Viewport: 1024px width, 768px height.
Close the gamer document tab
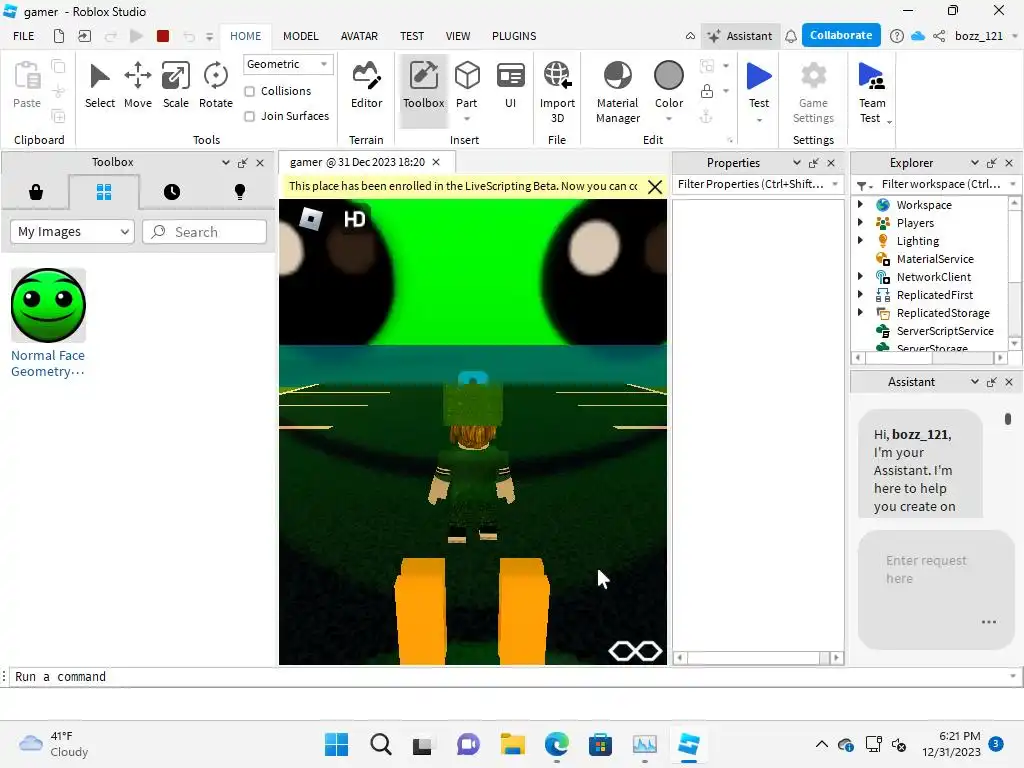point(436,162)
